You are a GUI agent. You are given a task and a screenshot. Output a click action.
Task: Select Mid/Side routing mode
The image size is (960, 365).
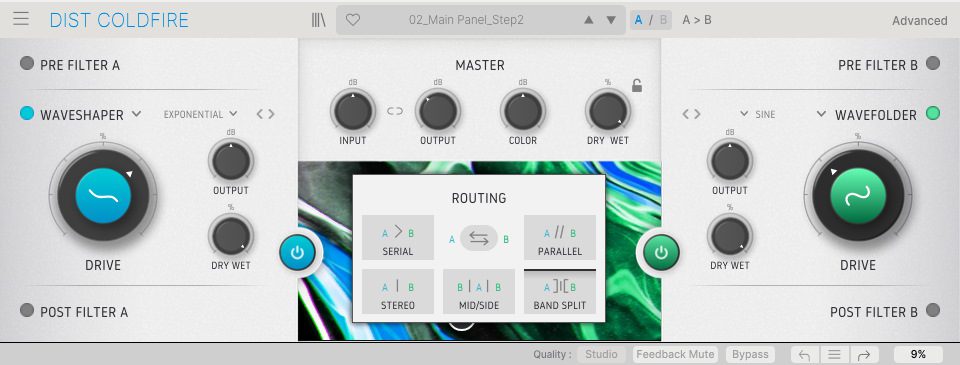(479, 292)
